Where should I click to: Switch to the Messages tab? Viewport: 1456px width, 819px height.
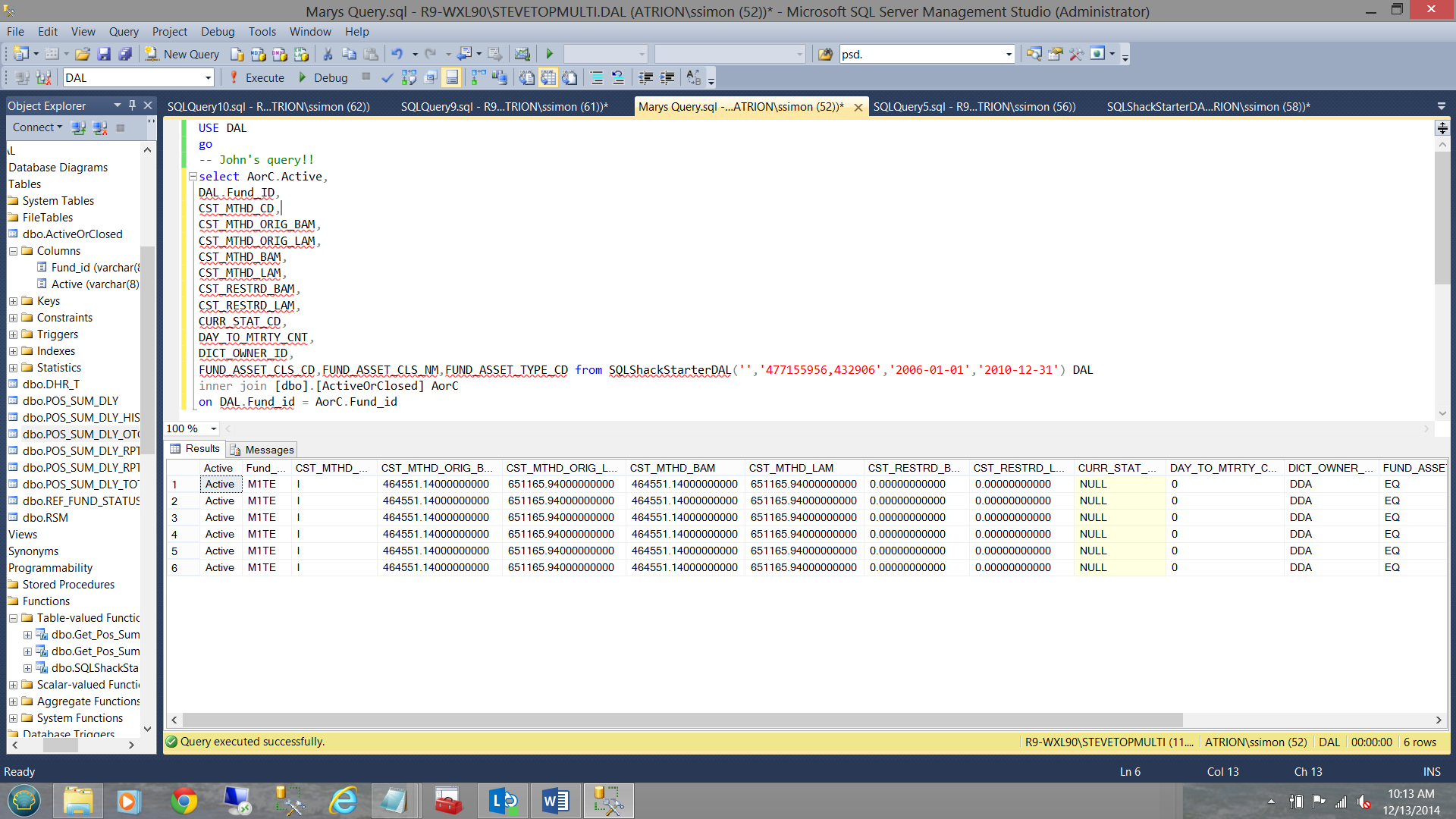tap(262, 450)
